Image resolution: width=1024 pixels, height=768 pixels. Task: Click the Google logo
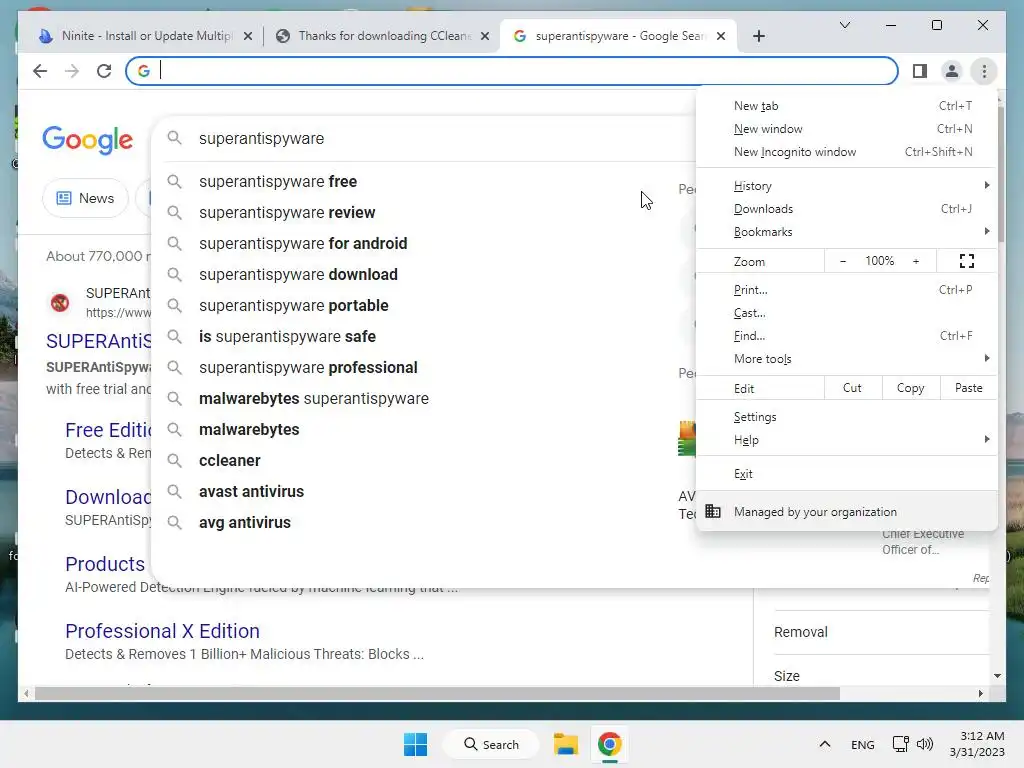88,140
